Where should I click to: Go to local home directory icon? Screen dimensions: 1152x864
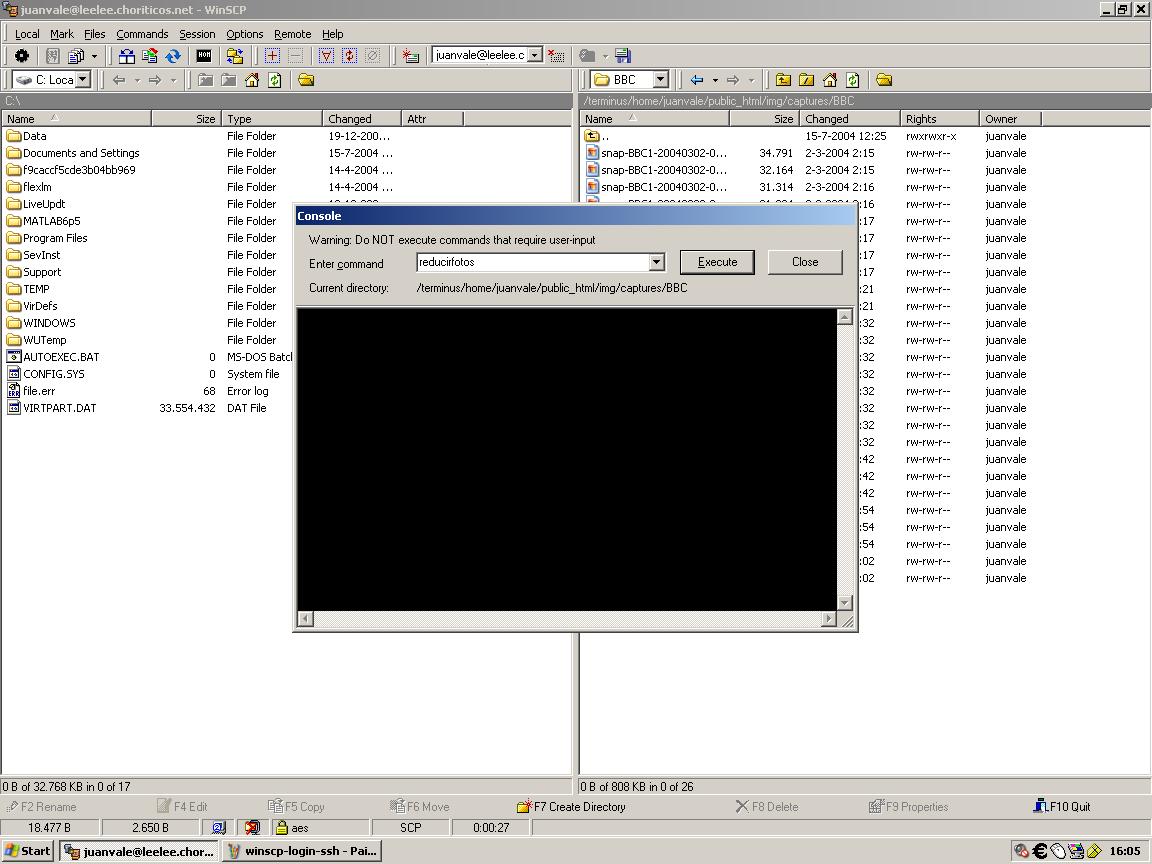tap(252, 80)
